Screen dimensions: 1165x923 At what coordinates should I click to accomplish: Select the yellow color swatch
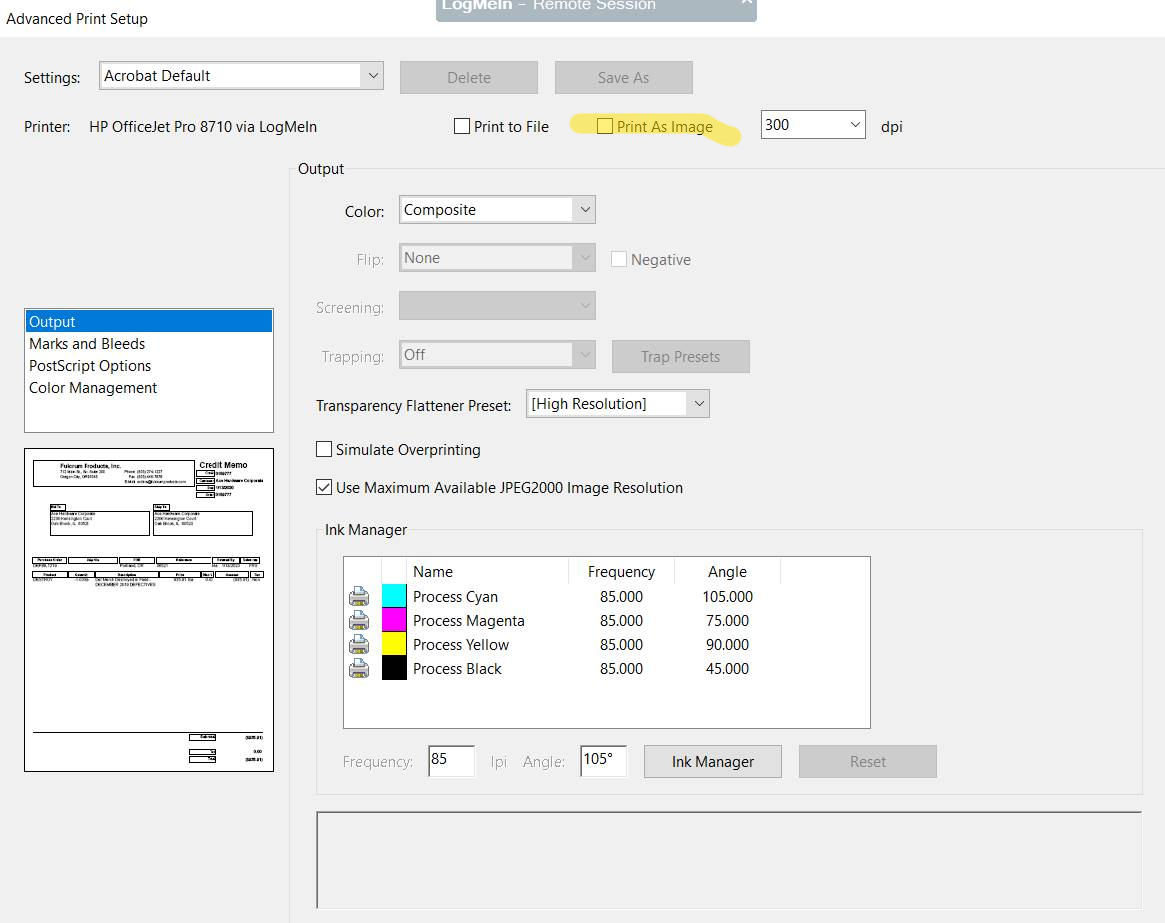[x=394, y=644]
